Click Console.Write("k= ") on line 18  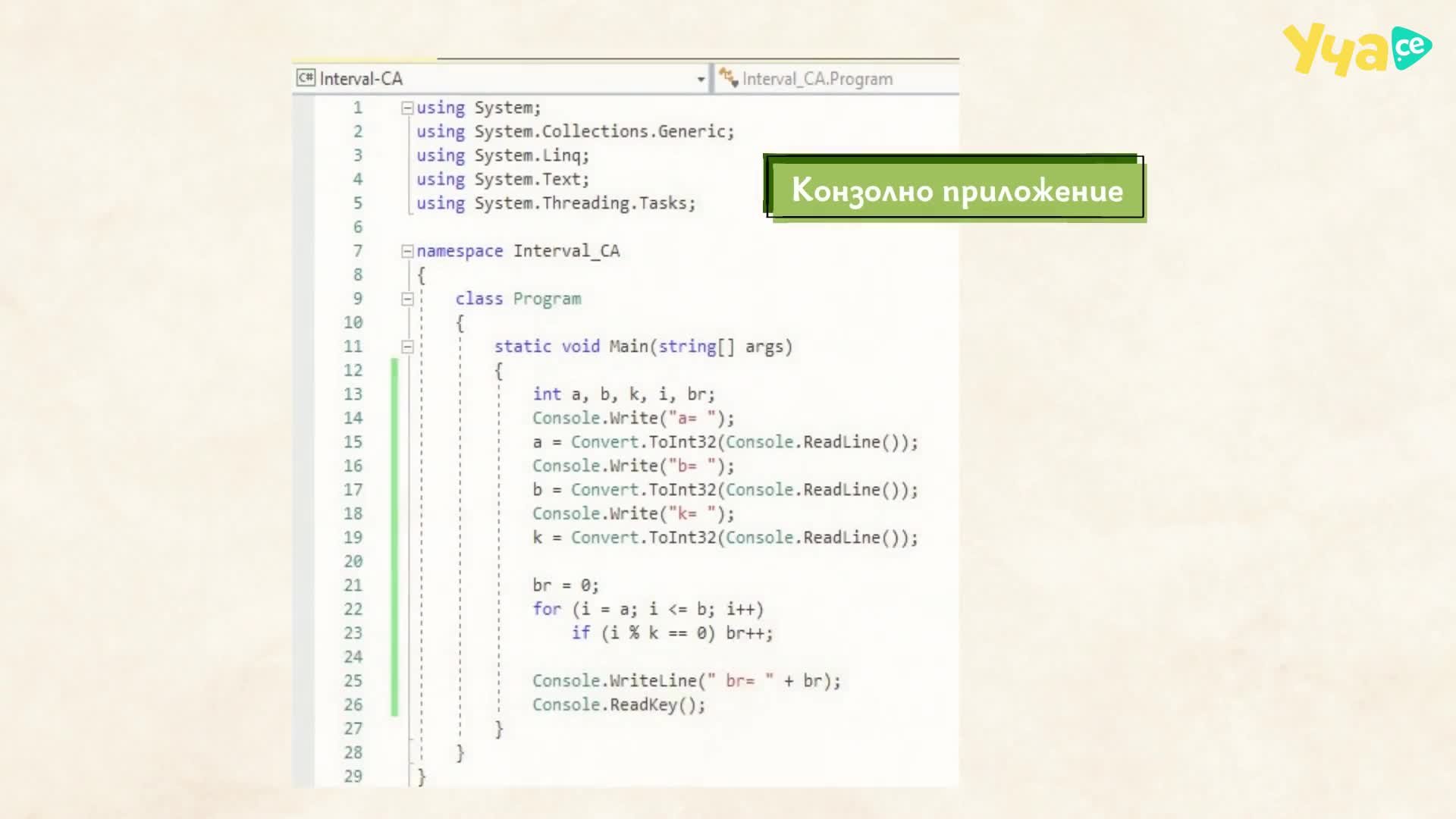[x=633, y=514]
